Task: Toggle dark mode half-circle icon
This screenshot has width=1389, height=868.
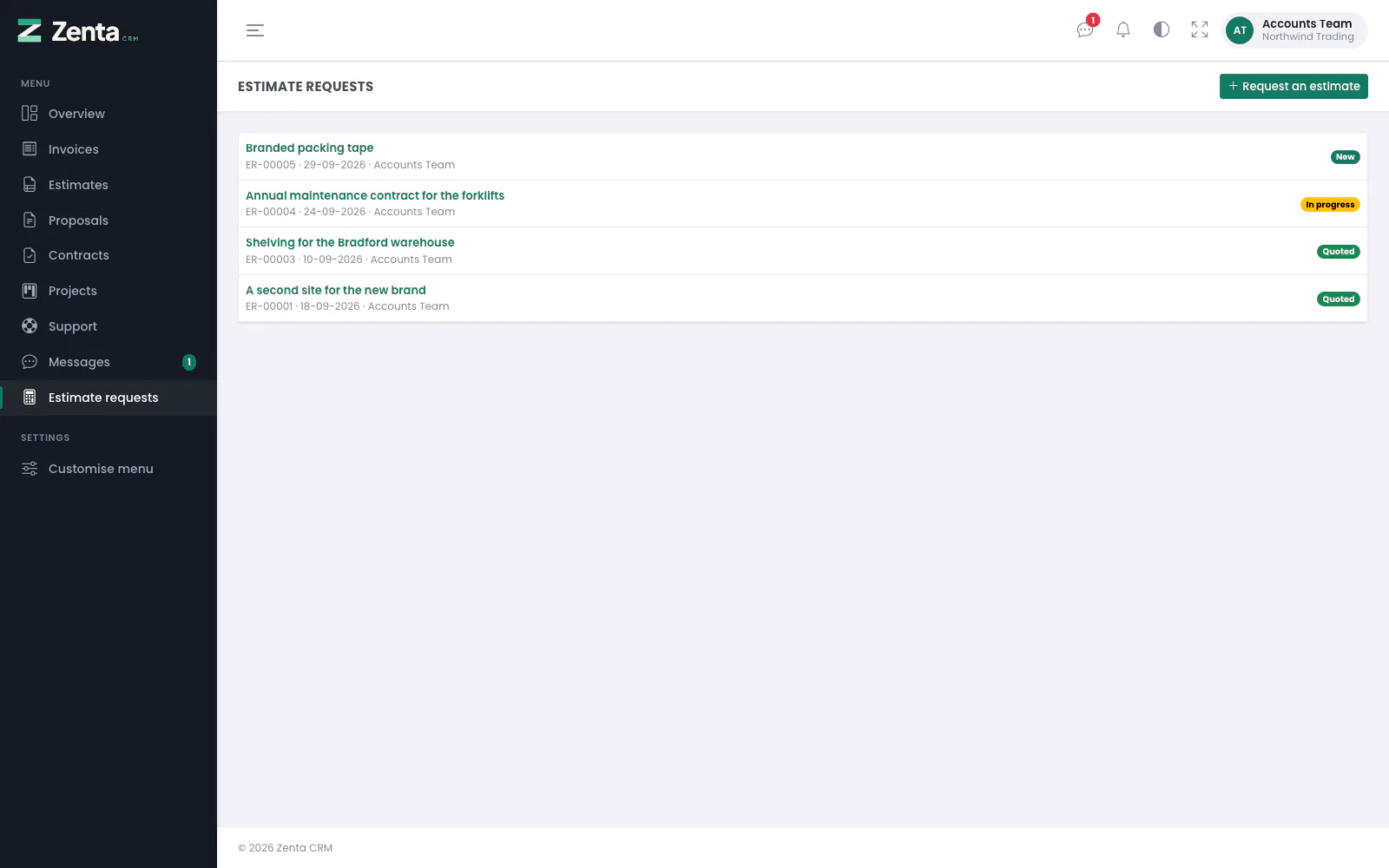Action: point(1162,30)
